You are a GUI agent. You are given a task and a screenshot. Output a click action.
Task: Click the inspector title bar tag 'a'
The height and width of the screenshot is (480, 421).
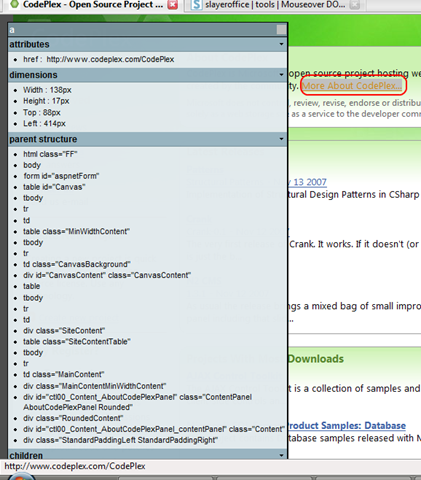click(12, 30)
